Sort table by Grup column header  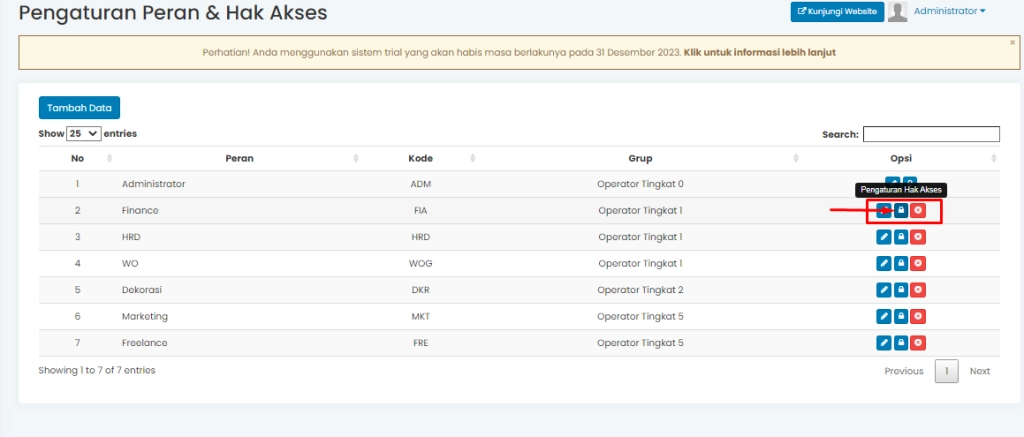640,158
